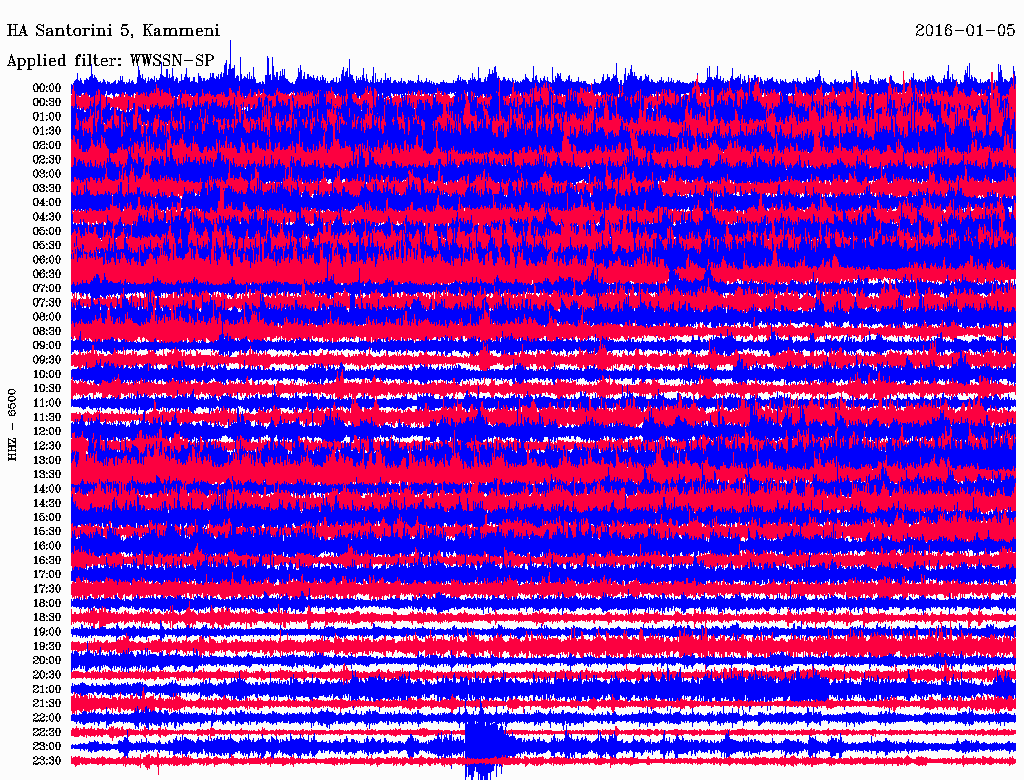Click the '15:00' time label

pos(47,517)
